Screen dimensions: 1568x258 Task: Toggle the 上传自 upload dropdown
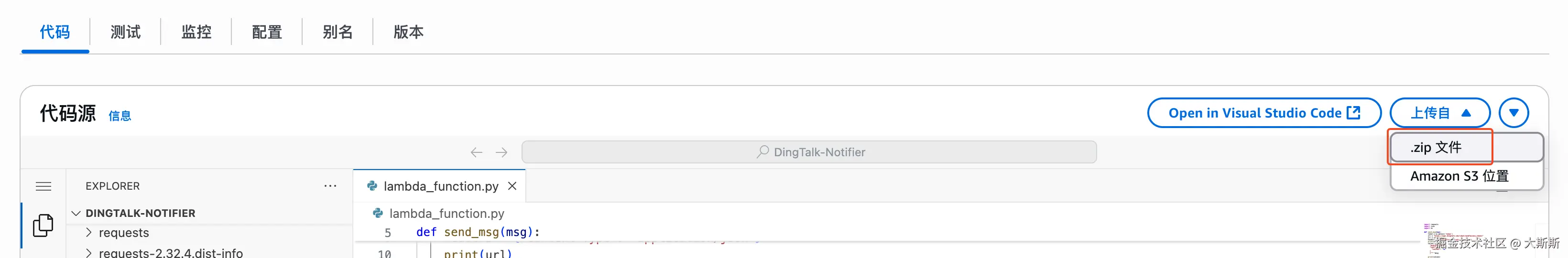1439,113
